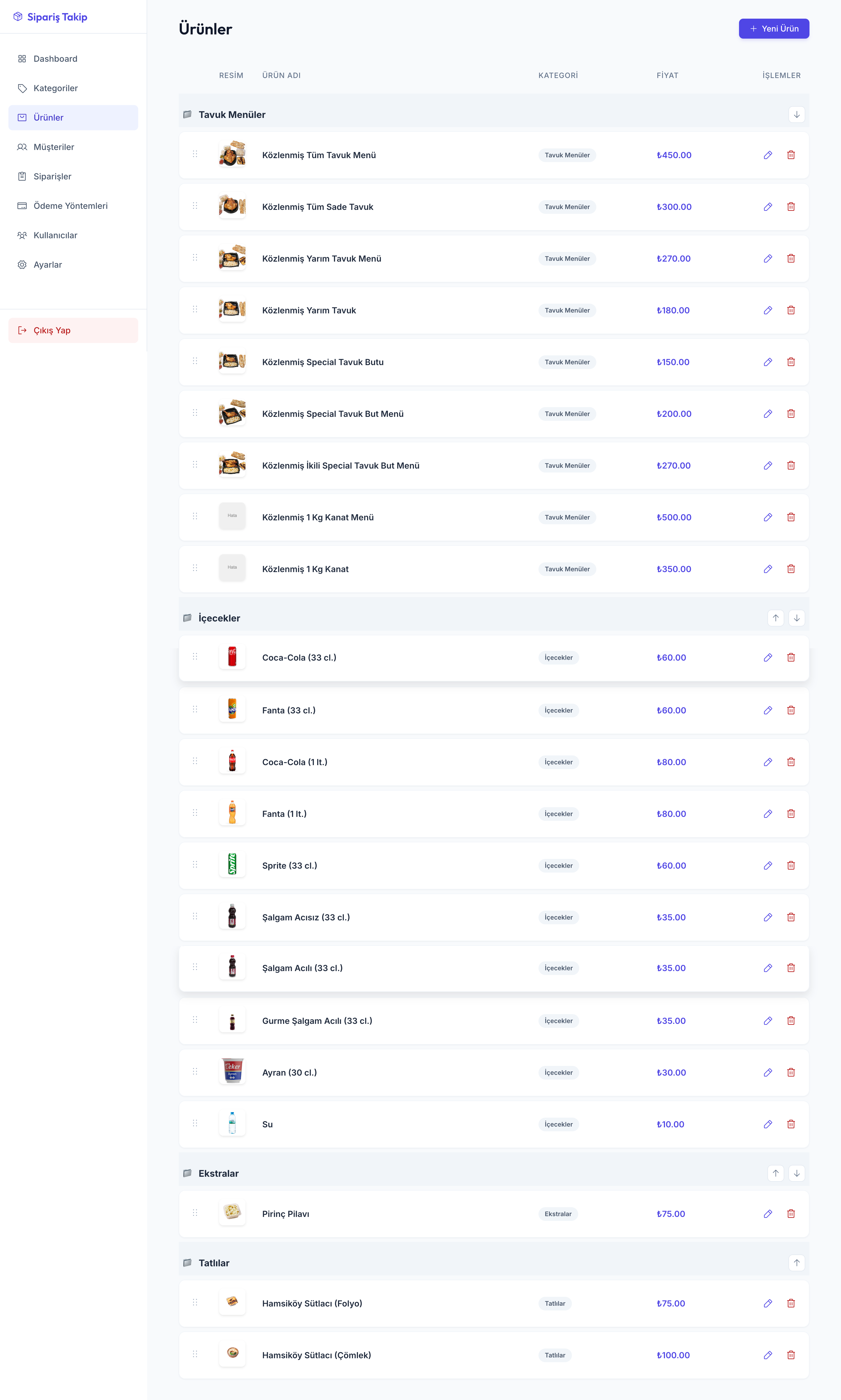Delete Közlenmiş Tüm Tavuk Menü product
The width and height of the screenshot is (841, 1400).
click(791, 155)
